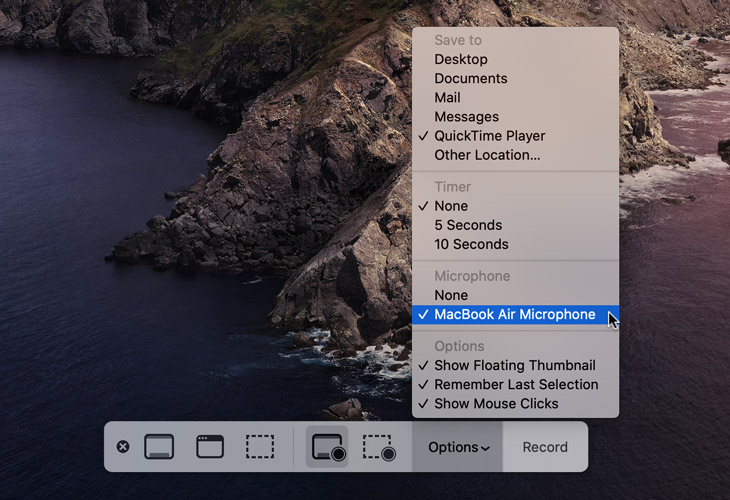The width and height of the screenshot is (730, 500).
Task: Save recording to Desktop
Action: [x=461, y=59]
